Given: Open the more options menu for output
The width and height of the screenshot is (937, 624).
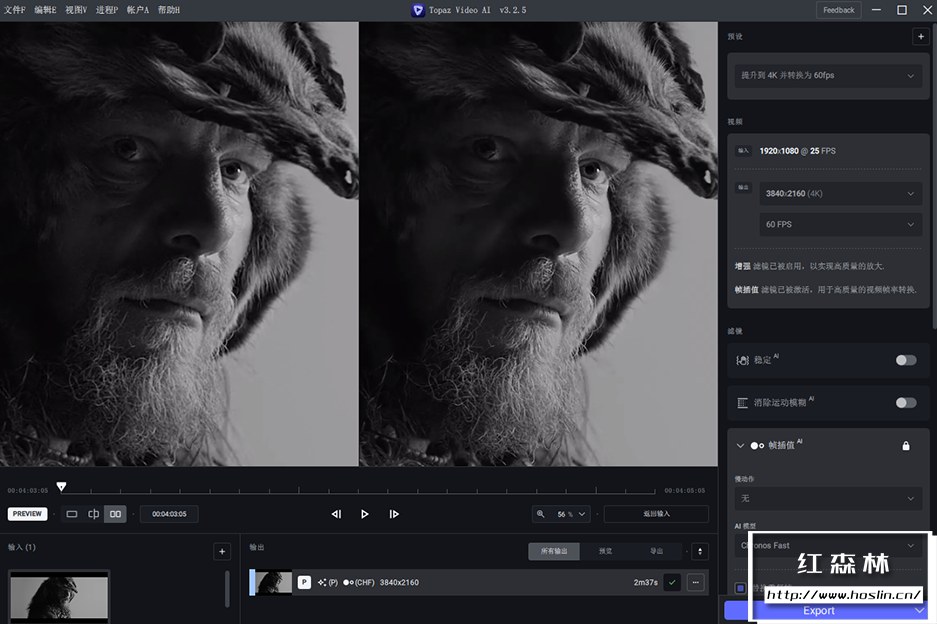Looking at the screenshot, I should [696, 582].
